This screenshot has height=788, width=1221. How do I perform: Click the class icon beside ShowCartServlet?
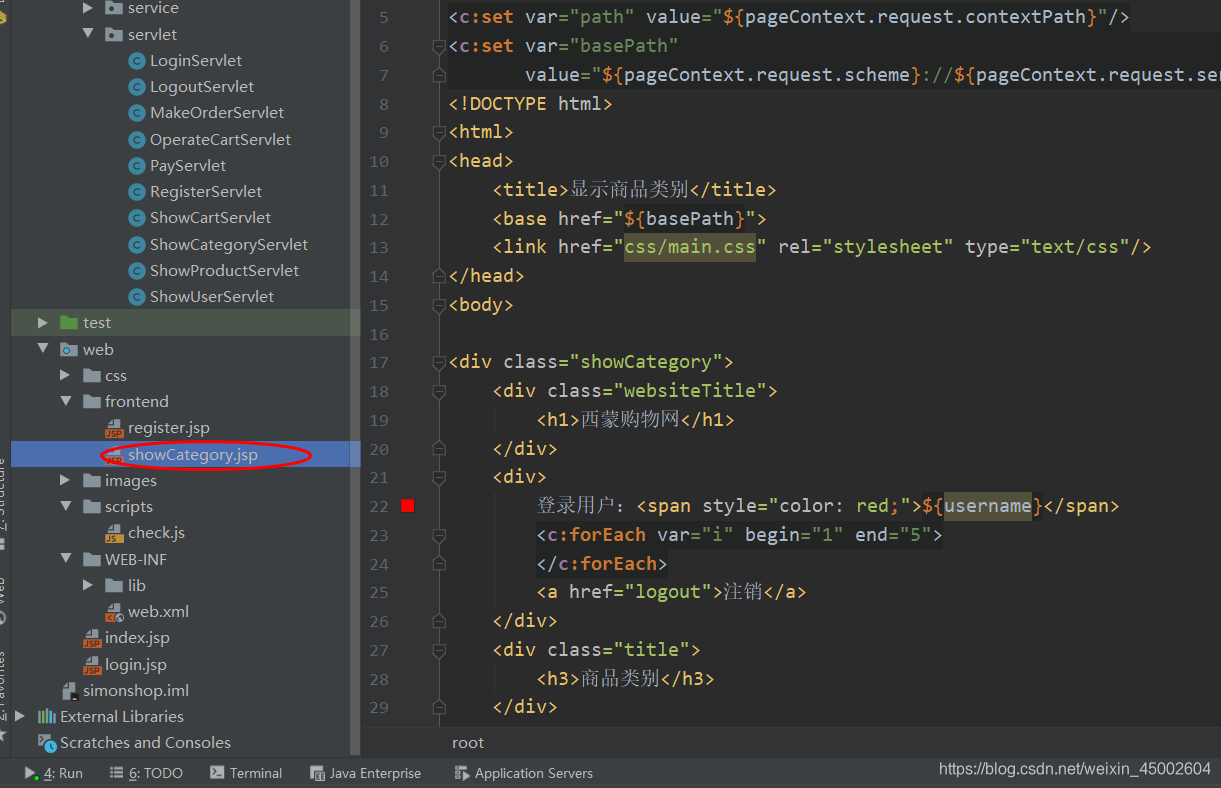pyautogui.click(x=137, y=218)
